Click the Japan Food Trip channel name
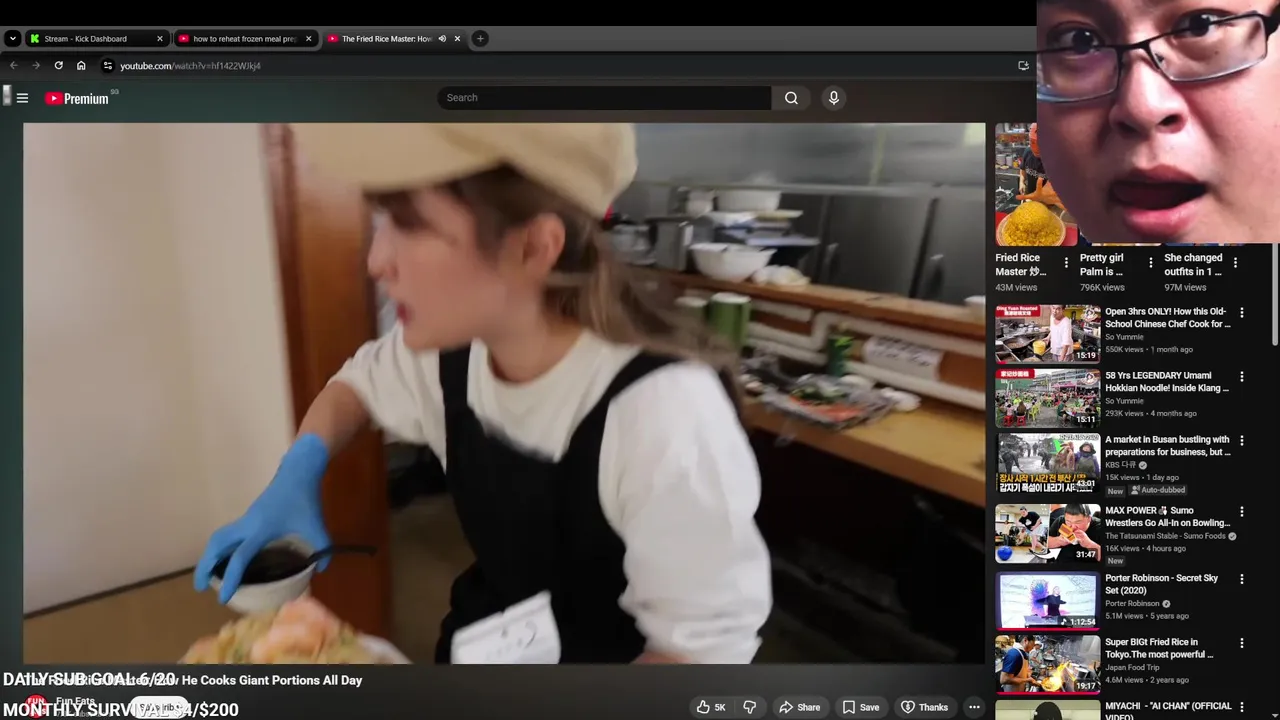The image size is (1280, 720). pos(1133,667)
